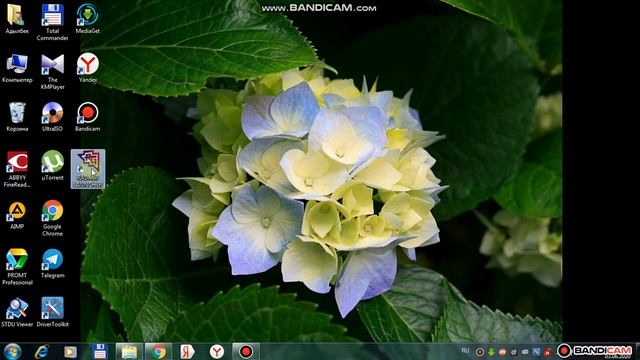Click the RU language indicator
The width and height of the screenshot is (640, 360).
pyautogui.click(x=465, y=351)
